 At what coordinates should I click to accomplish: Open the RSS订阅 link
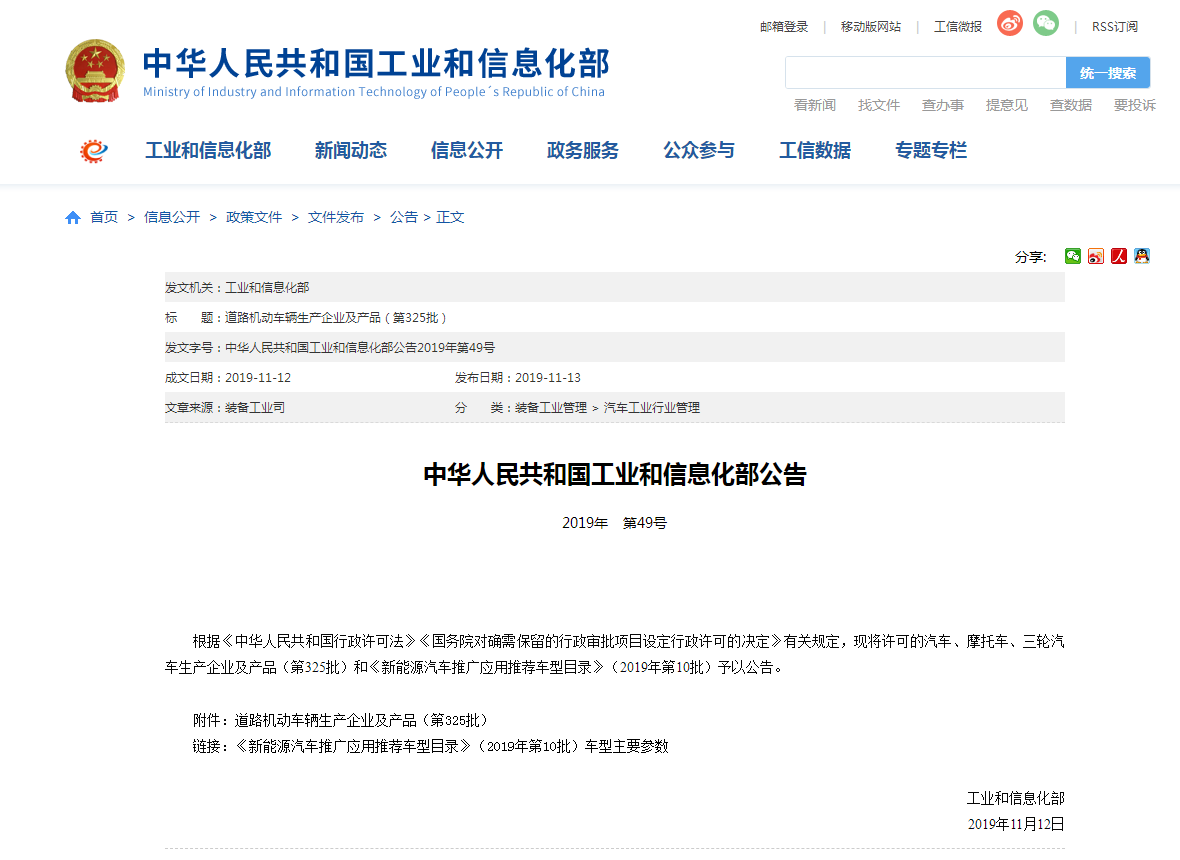[x=1115, y=27]
